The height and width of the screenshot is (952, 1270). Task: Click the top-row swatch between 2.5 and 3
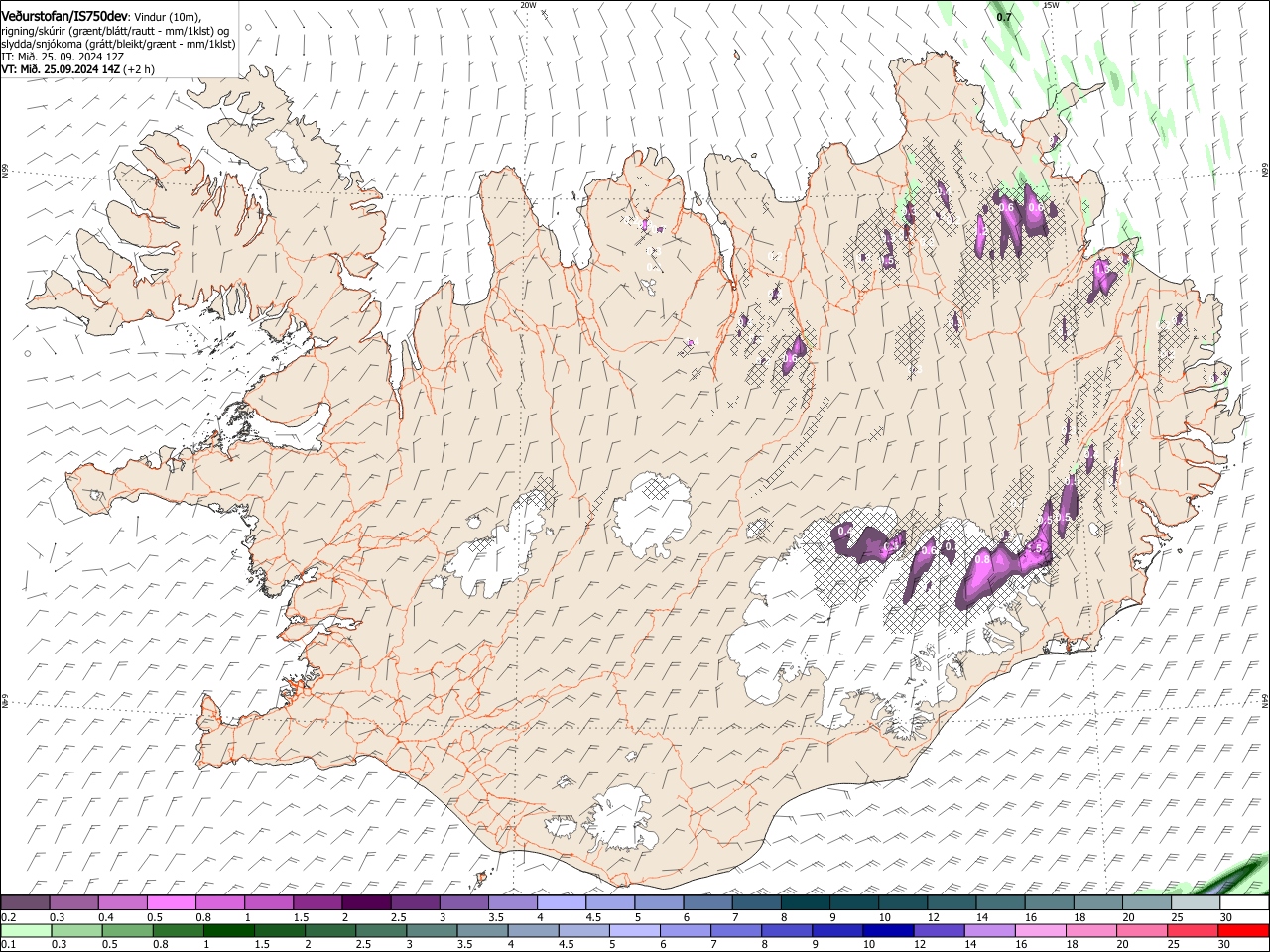click(x=415, y=903)
